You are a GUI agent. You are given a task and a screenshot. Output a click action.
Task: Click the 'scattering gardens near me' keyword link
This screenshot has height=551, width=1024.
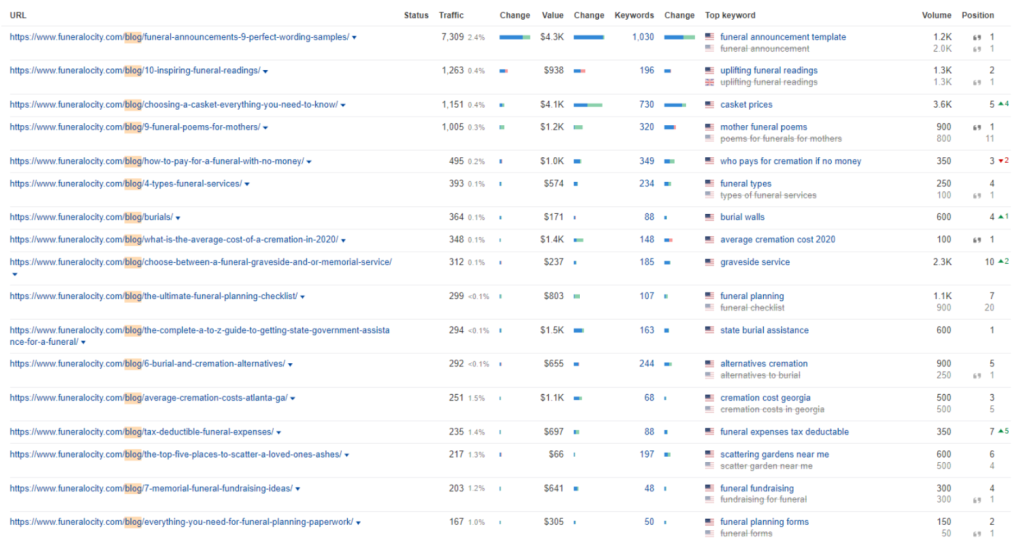click(775, 454)
